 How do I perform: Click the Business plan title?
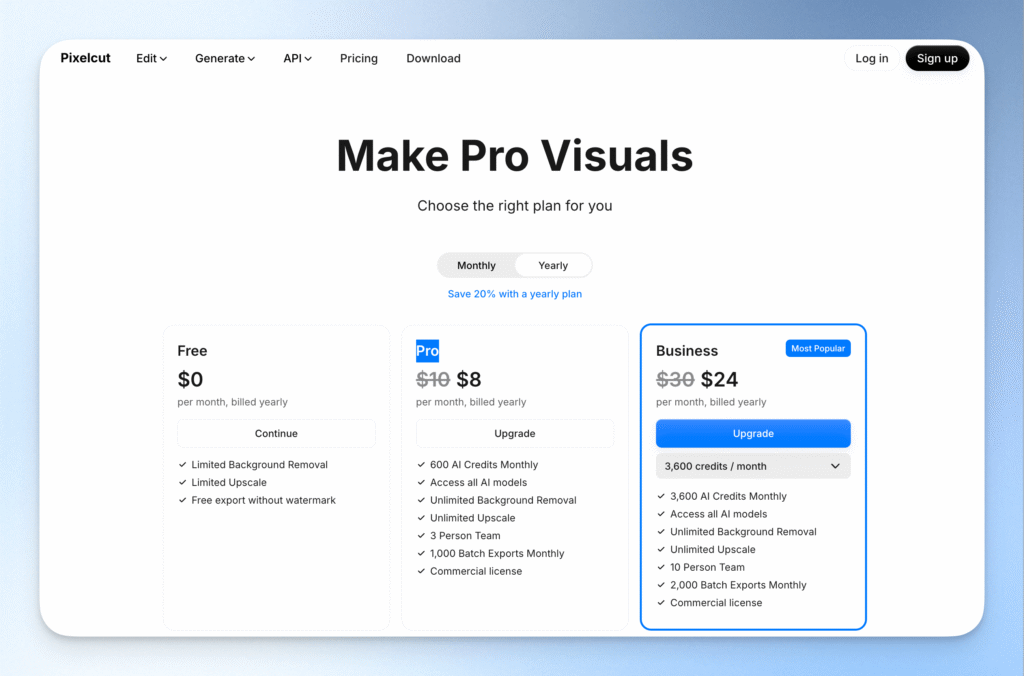(686, 351)
